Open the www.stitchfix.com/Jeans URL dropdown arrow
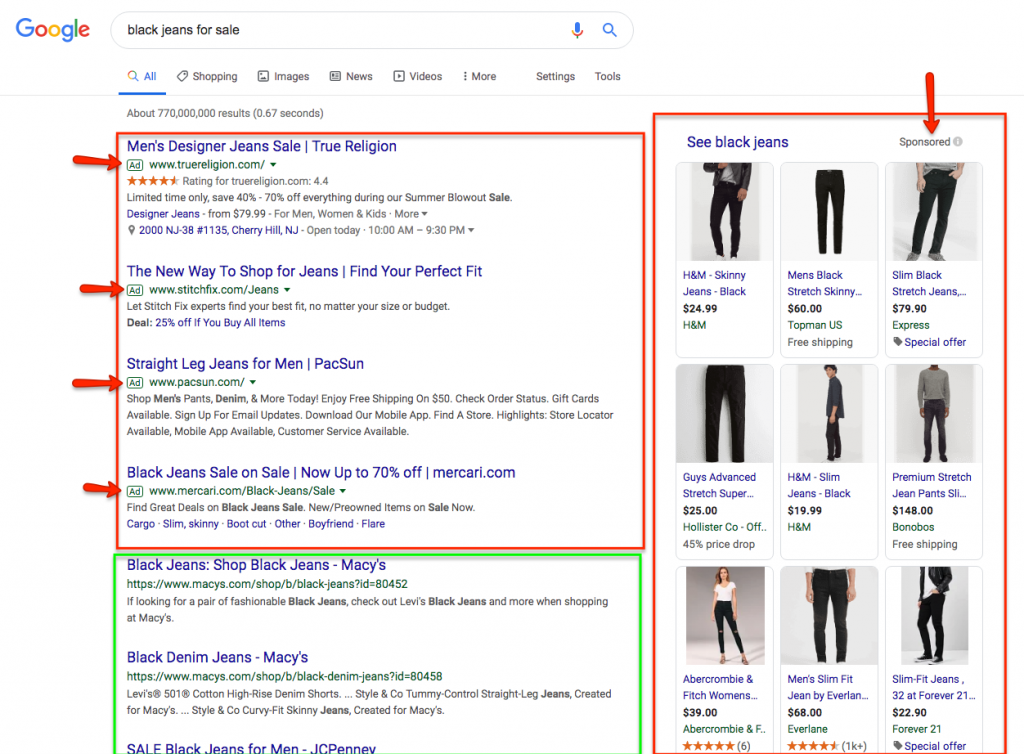This screenshot has width=1024, height=754. [287, 290]
